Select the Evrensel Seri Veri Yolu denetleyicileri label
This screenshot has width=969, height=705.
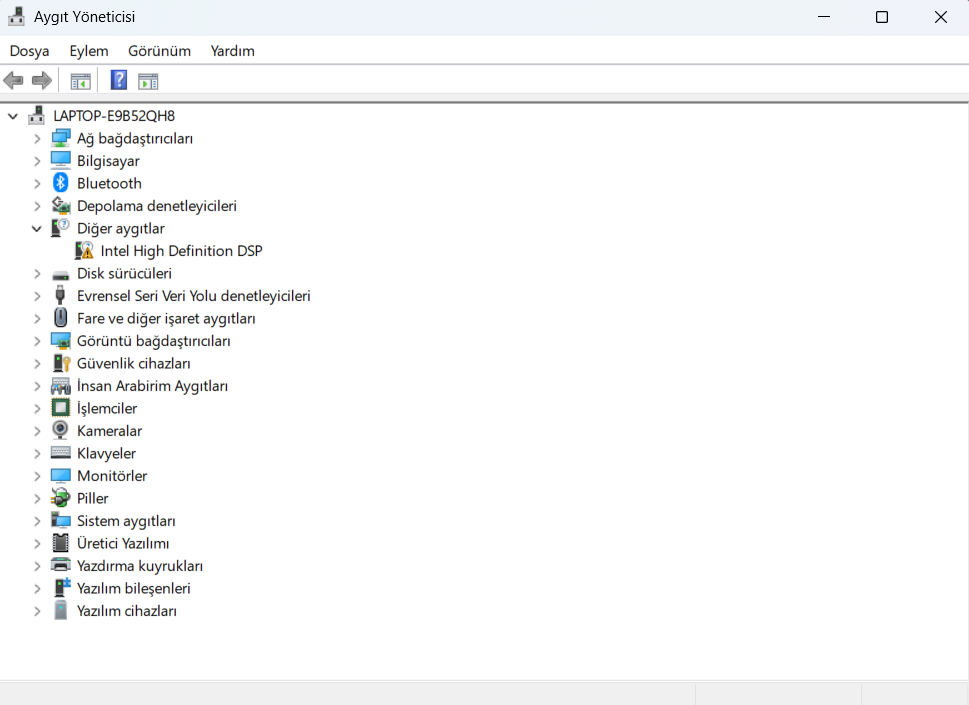[193, 296]
